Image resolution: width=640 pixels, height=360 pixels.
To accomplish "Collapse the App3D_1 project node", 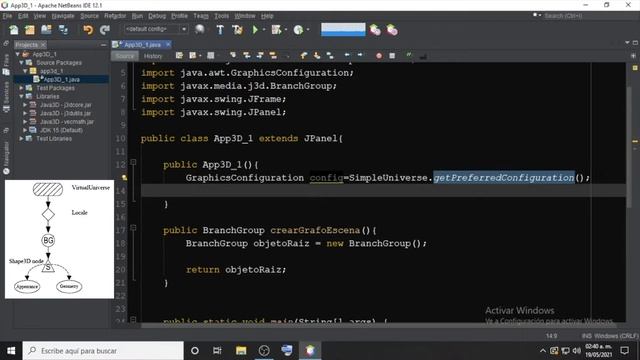I will (18, 54).
